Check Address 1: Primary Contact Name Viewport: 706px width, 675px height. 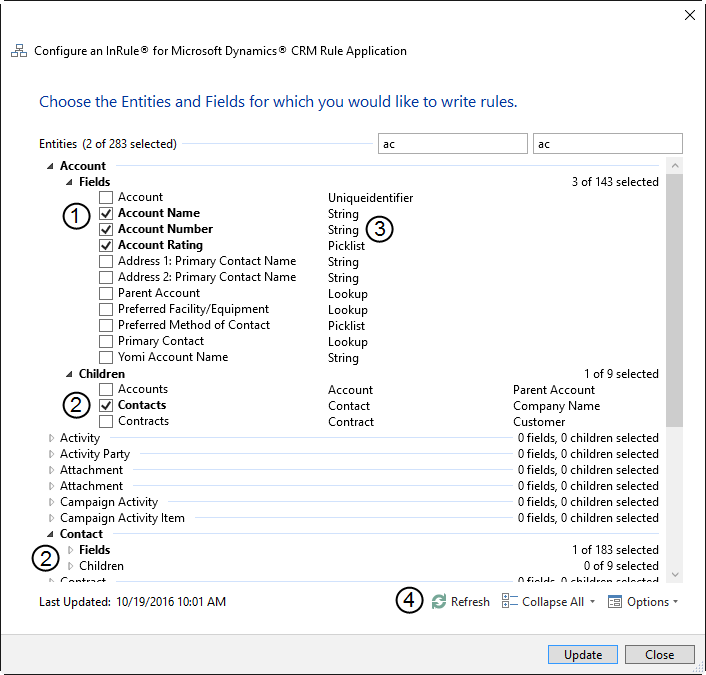tap(106, 261)
